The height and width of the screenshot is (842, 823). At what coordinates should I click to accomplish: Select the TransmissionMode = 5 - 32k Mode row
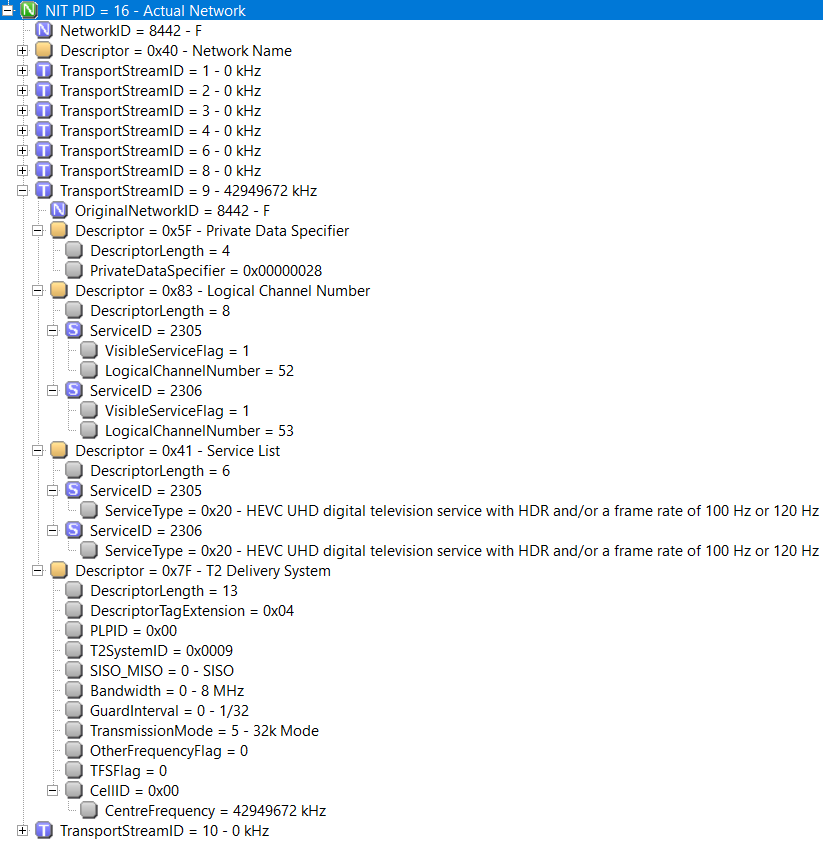(204, 730)
